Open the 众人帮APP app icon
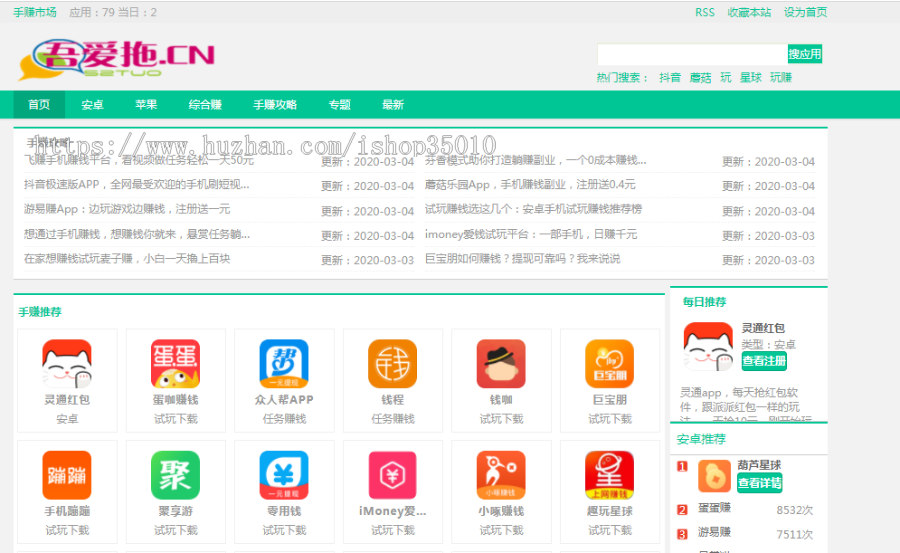The image size is (900, 553). [284, 363]
